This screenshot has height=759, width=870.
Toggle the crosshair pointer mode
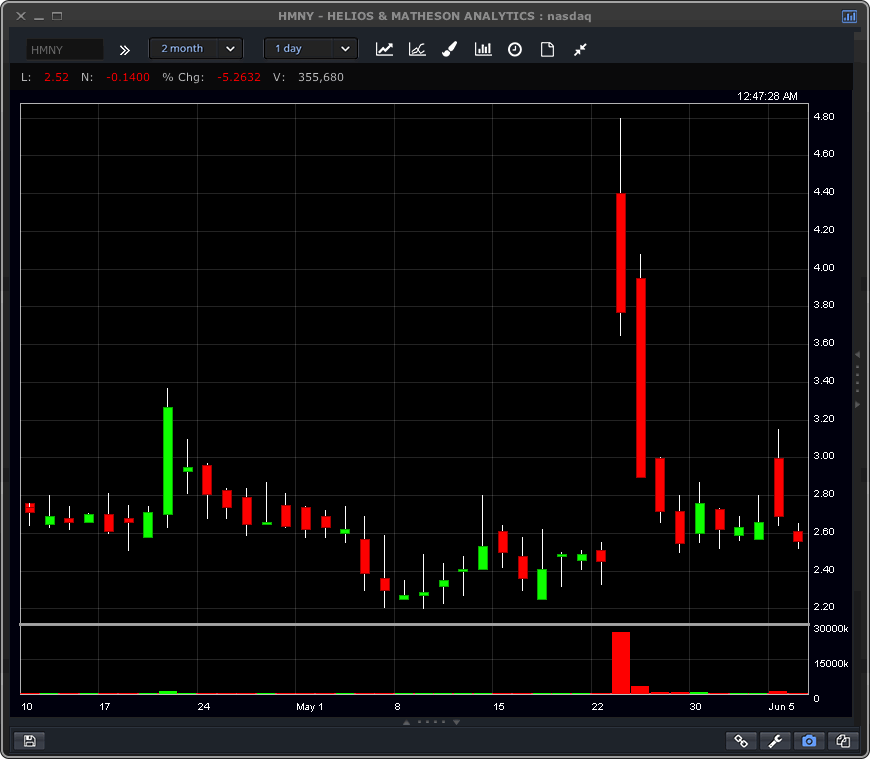tap(580, 48)
